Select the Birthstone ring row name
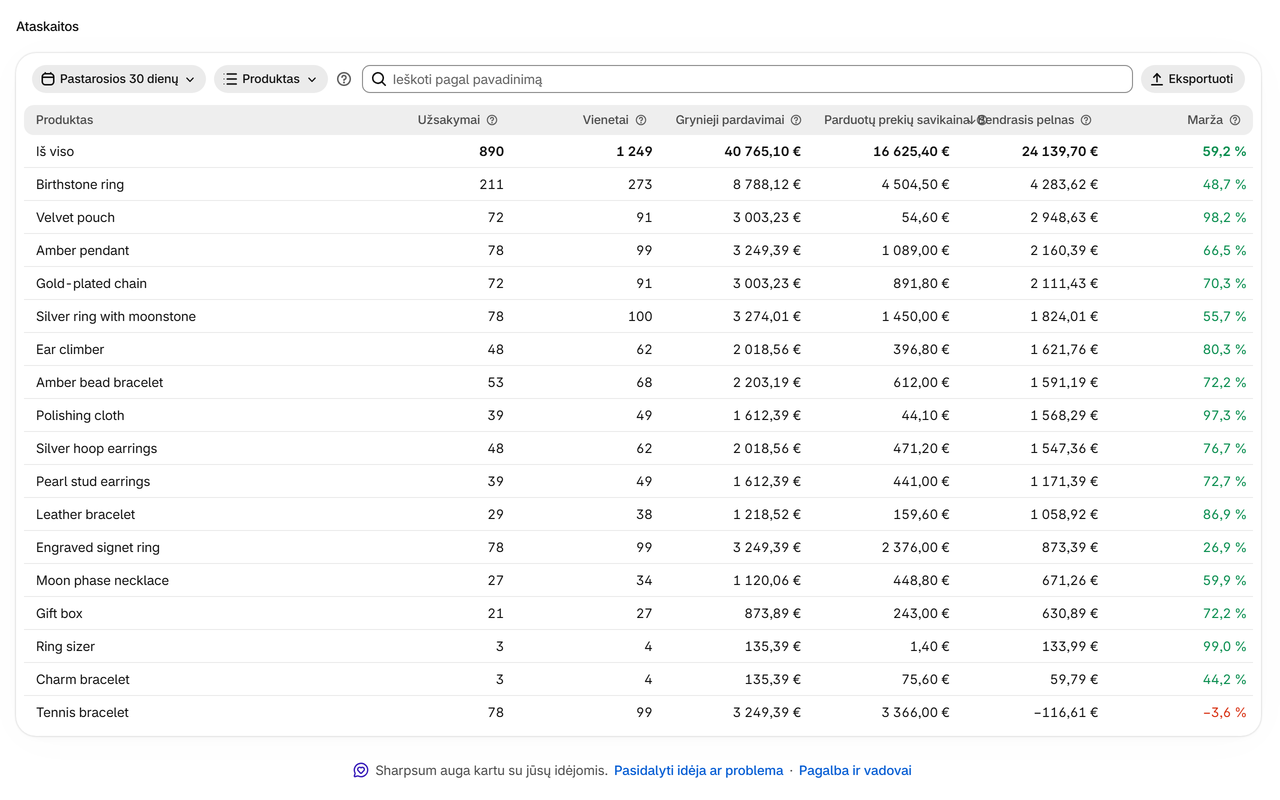The image size is (1280, 800). (x=80, y=184)
